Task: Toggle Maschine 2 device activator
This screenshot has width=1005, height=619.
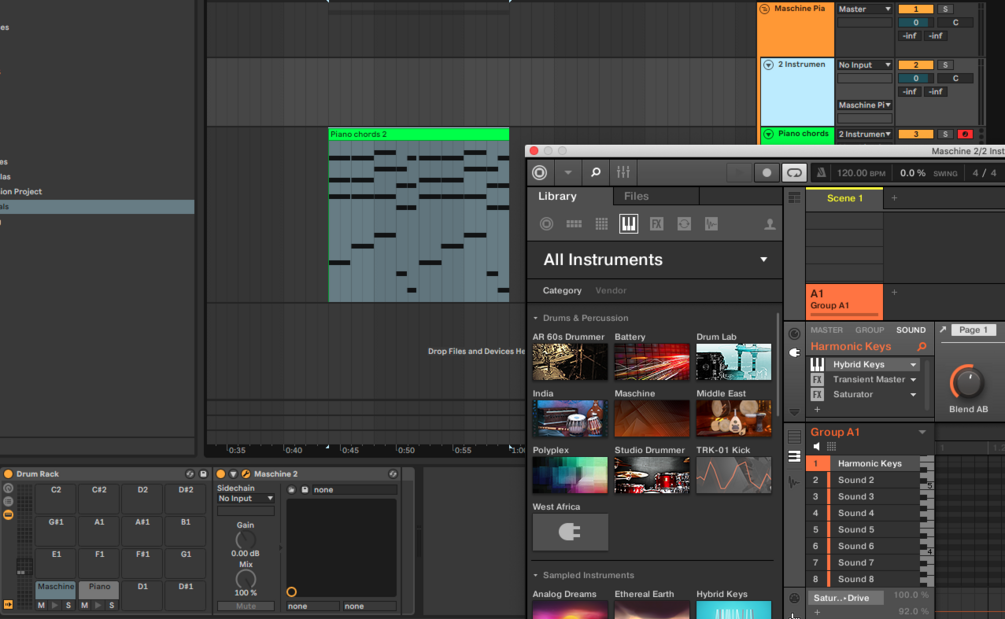Action: click(x=220, y=474)
